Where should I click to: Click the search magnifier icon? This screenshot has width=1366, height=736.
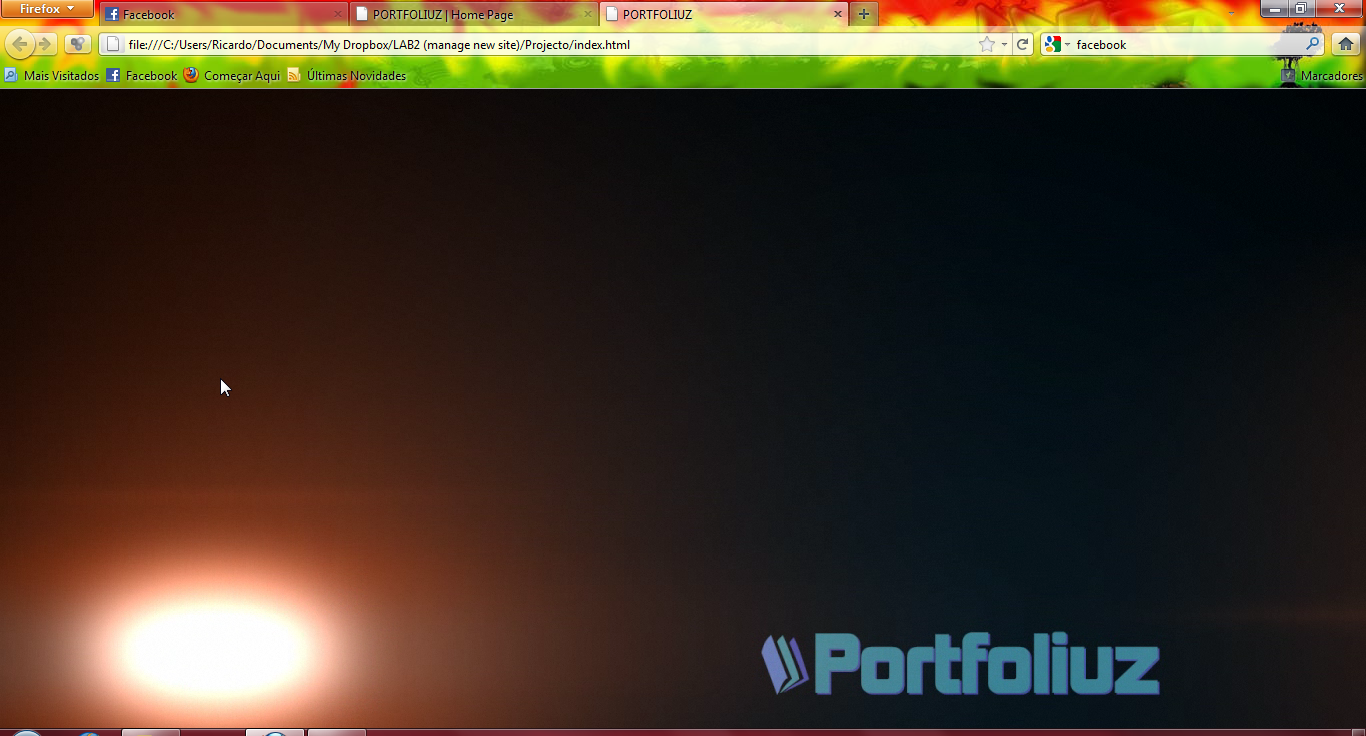point(1312,44)
